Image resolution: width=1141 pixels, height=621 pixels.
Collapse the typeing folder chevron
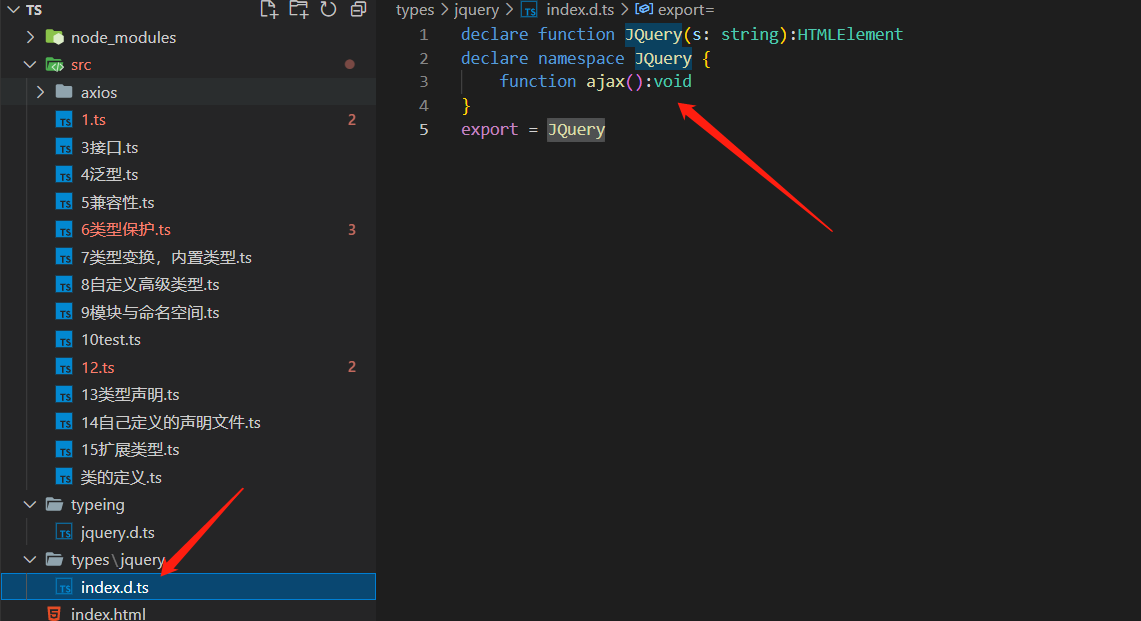point(30,505)
